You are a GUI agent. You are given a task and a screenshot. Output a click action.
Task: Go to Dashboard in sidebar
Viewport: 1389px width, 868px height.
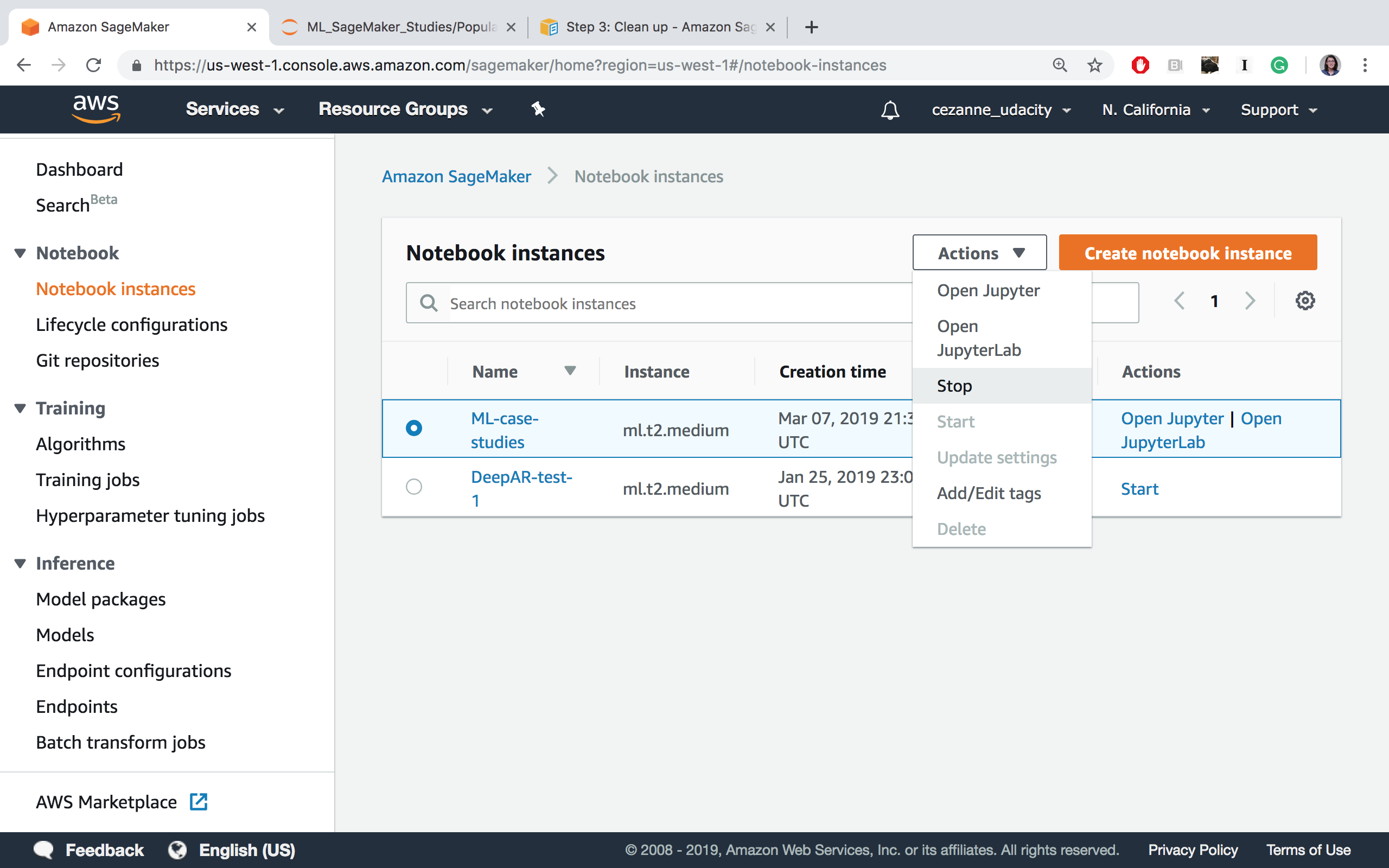79,169
